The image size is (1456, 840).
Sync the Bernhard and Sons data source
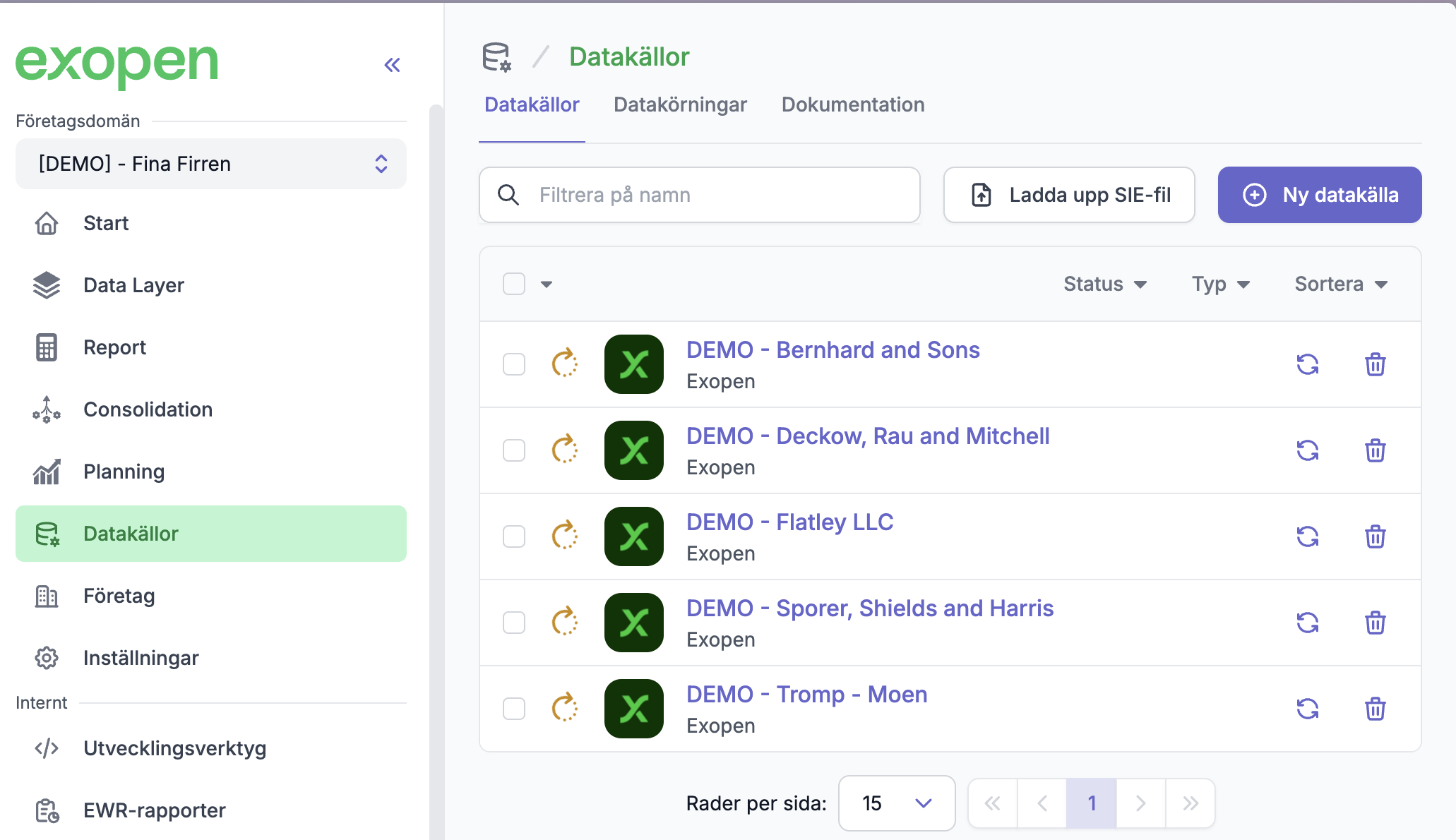[1308, 364]
